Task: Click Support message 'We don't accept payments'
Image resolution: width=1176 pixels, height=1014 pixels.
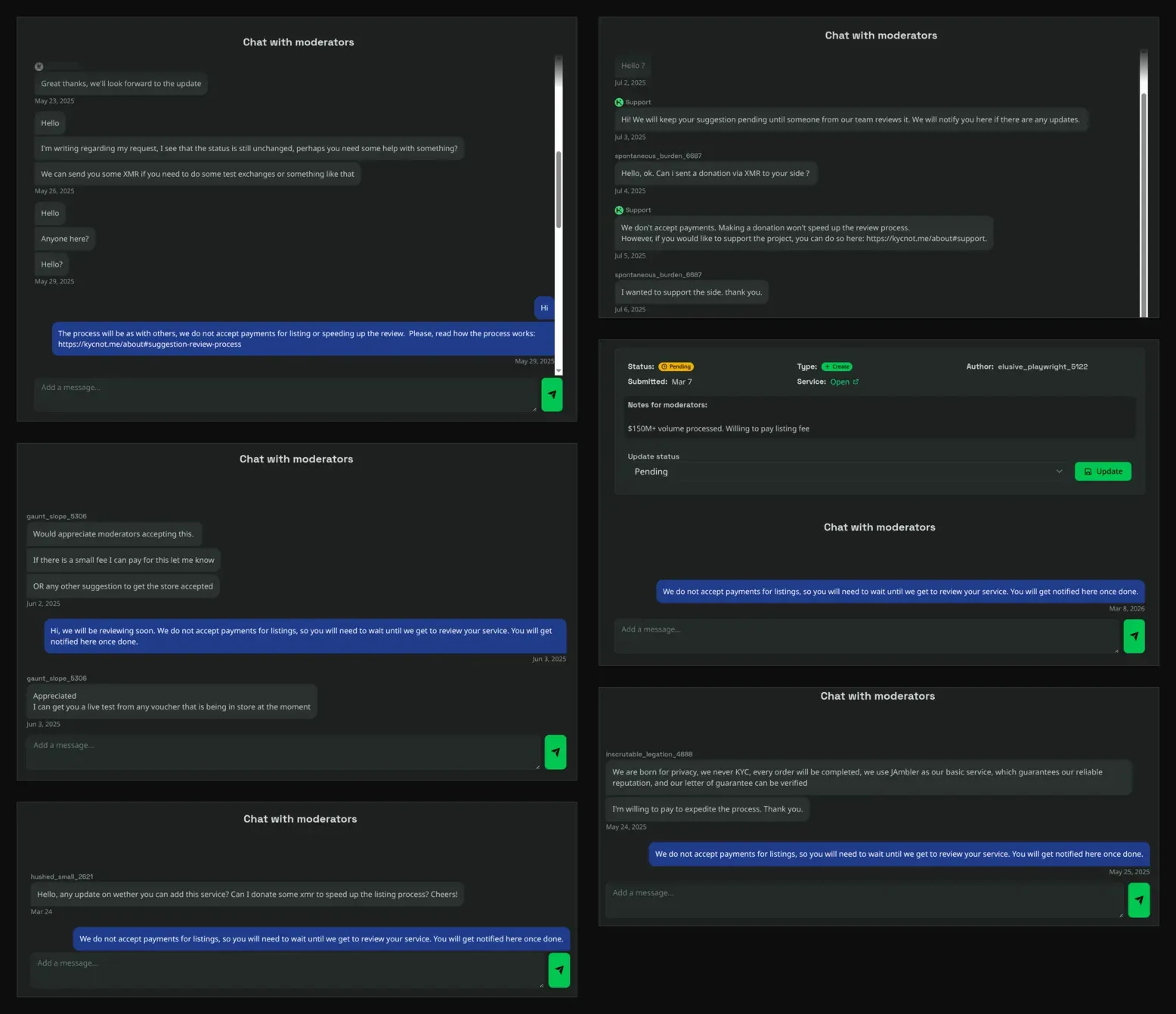Action: tap(804, 233)
